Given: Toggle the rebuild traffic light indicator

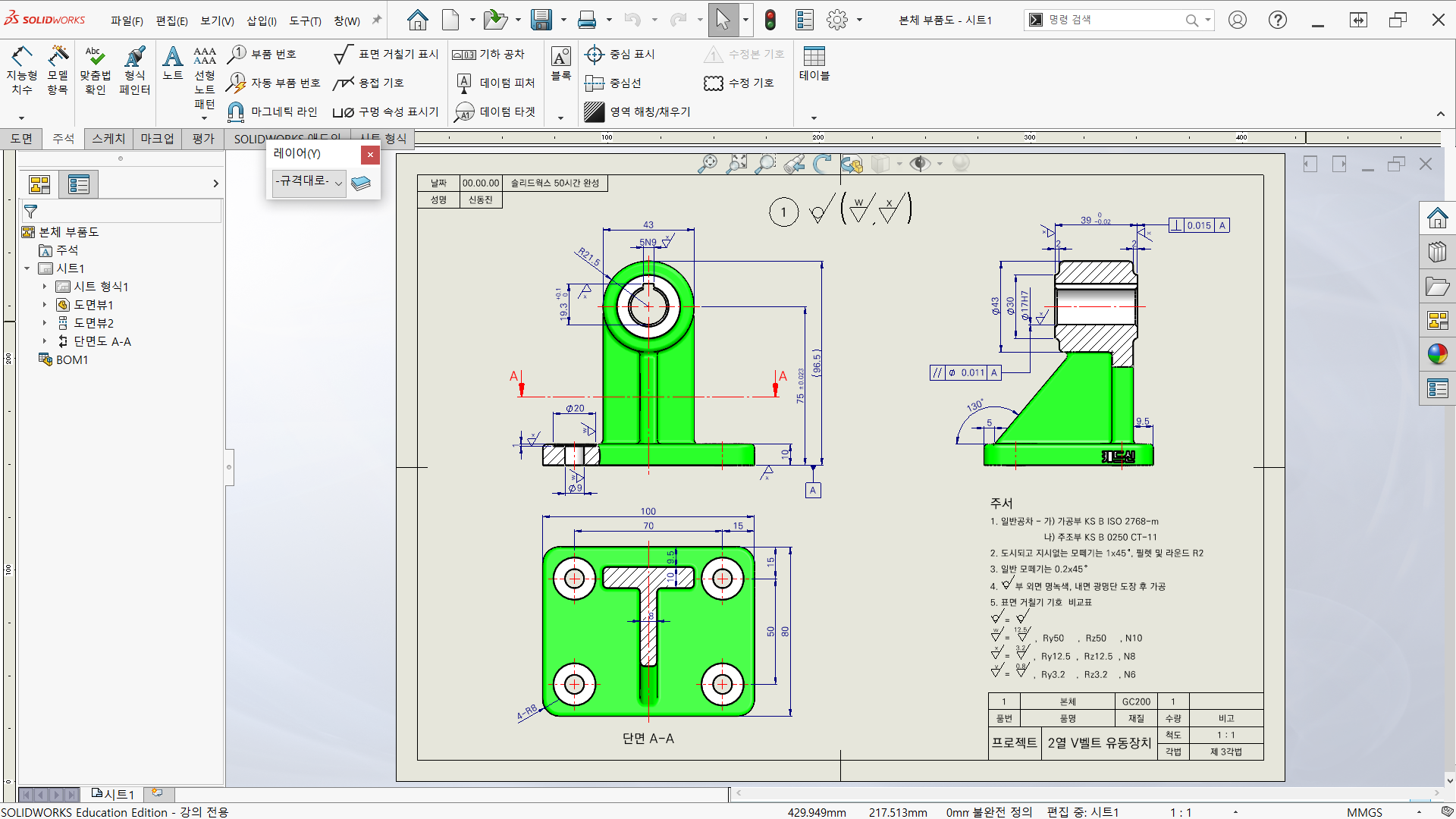Looking at the screenshot, I should coord(770,20).
